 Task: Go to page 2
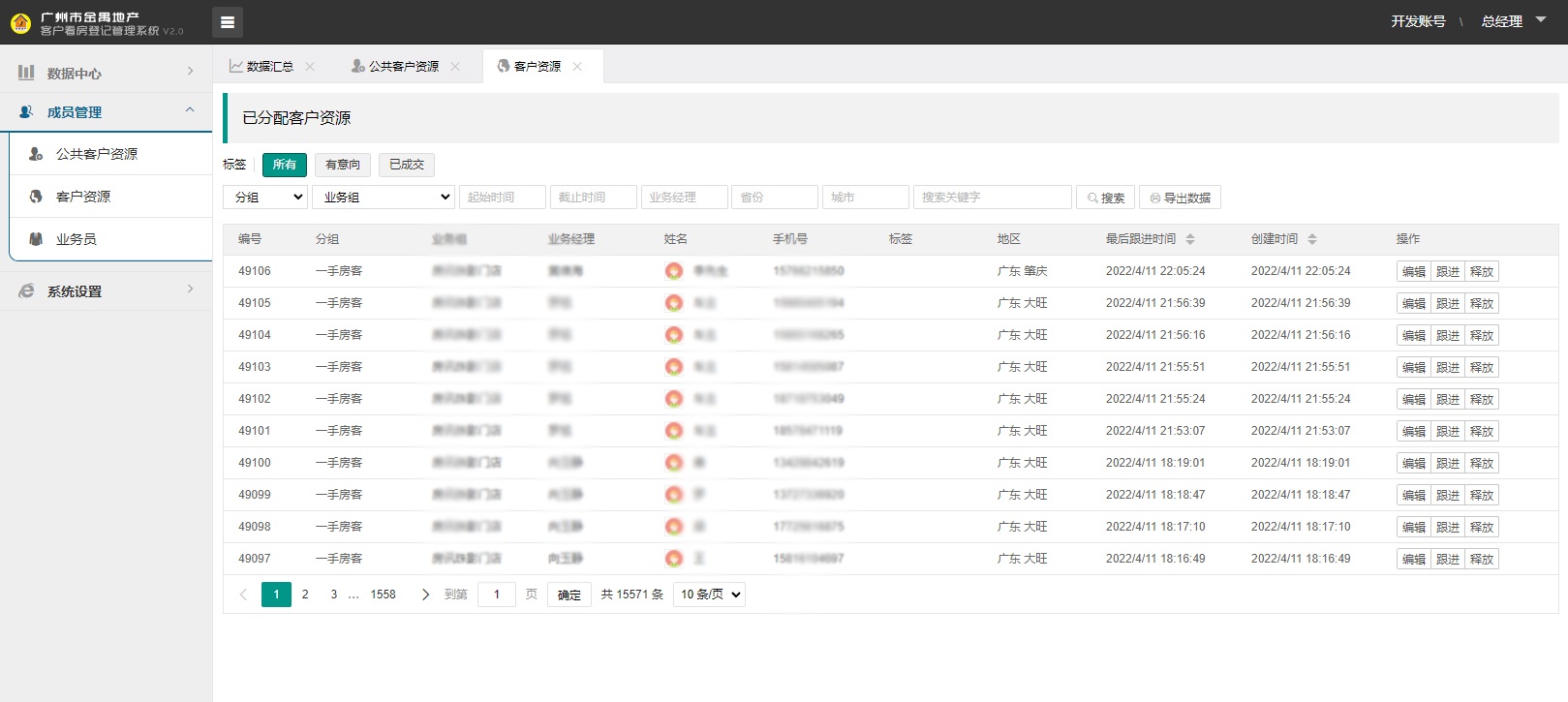[x=305, y=595]
